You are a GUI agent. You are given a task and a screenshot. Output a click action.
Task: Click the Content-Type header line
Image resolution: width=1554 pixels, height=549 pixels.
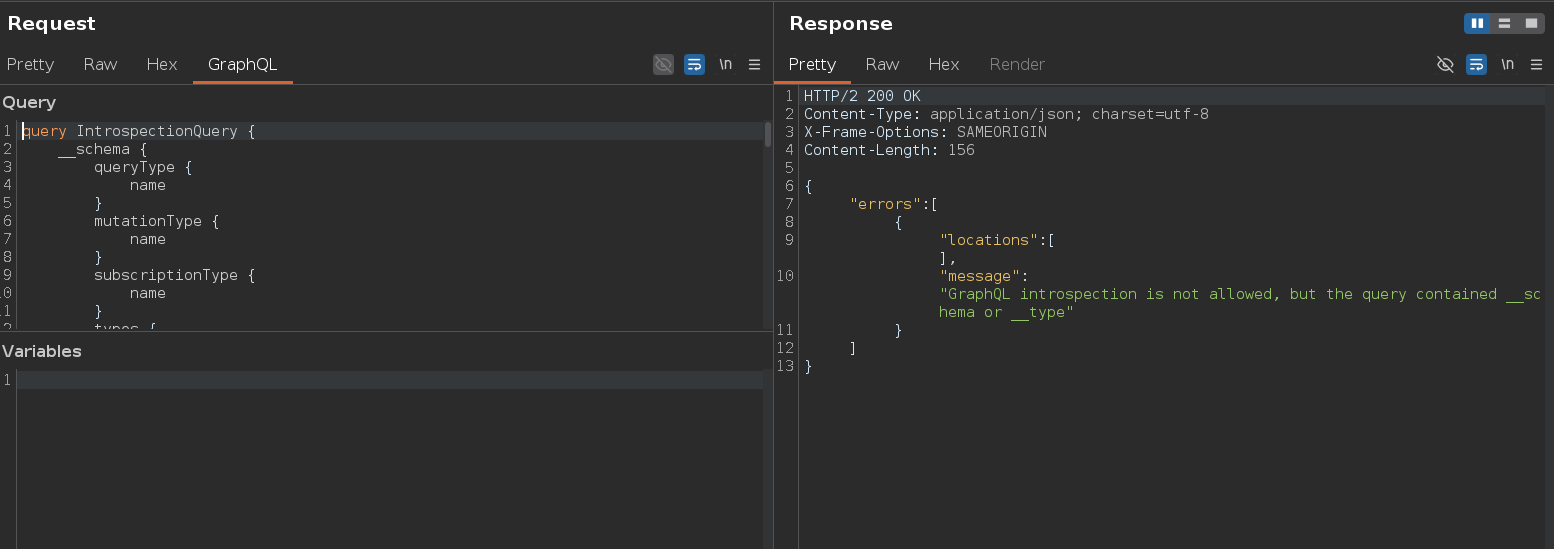click(x=1006, y=114)
